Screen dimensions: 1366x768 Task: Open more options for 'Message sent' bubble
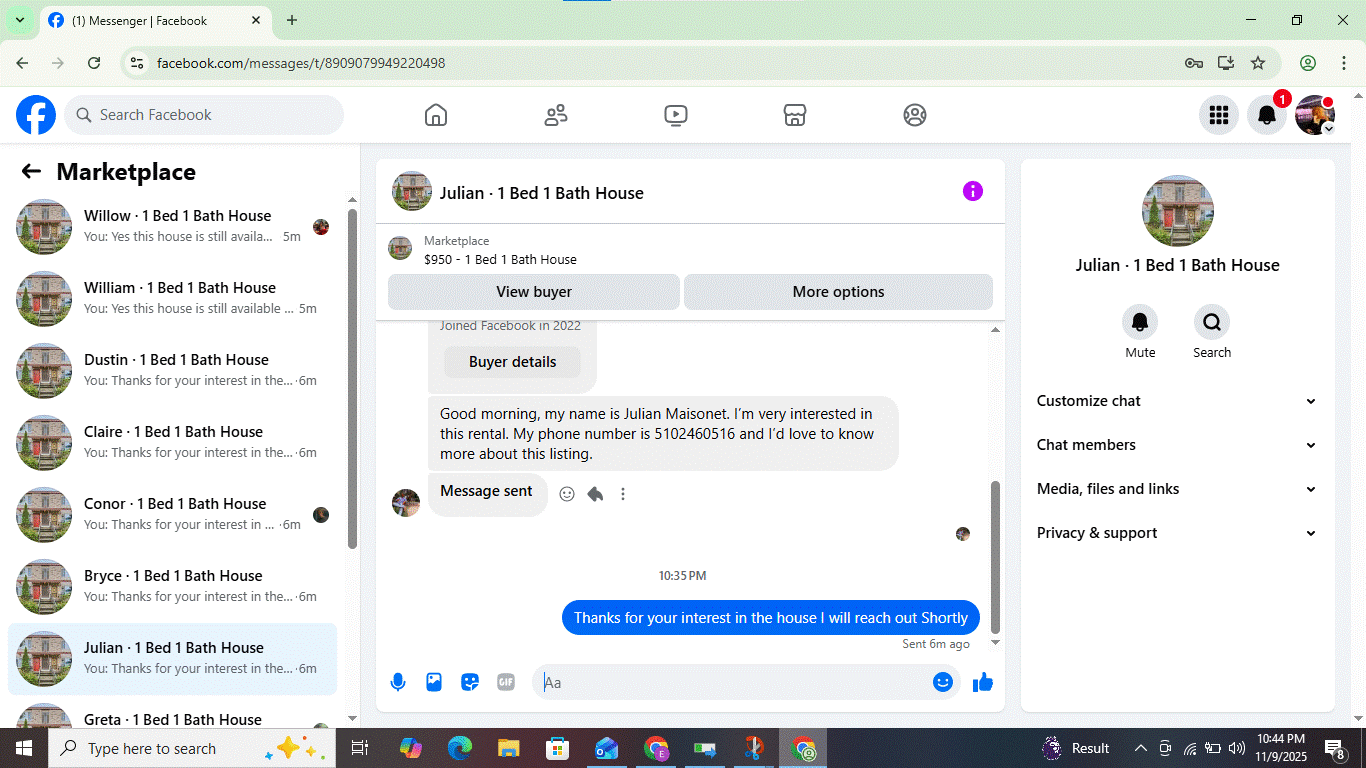tap(623, 494)
